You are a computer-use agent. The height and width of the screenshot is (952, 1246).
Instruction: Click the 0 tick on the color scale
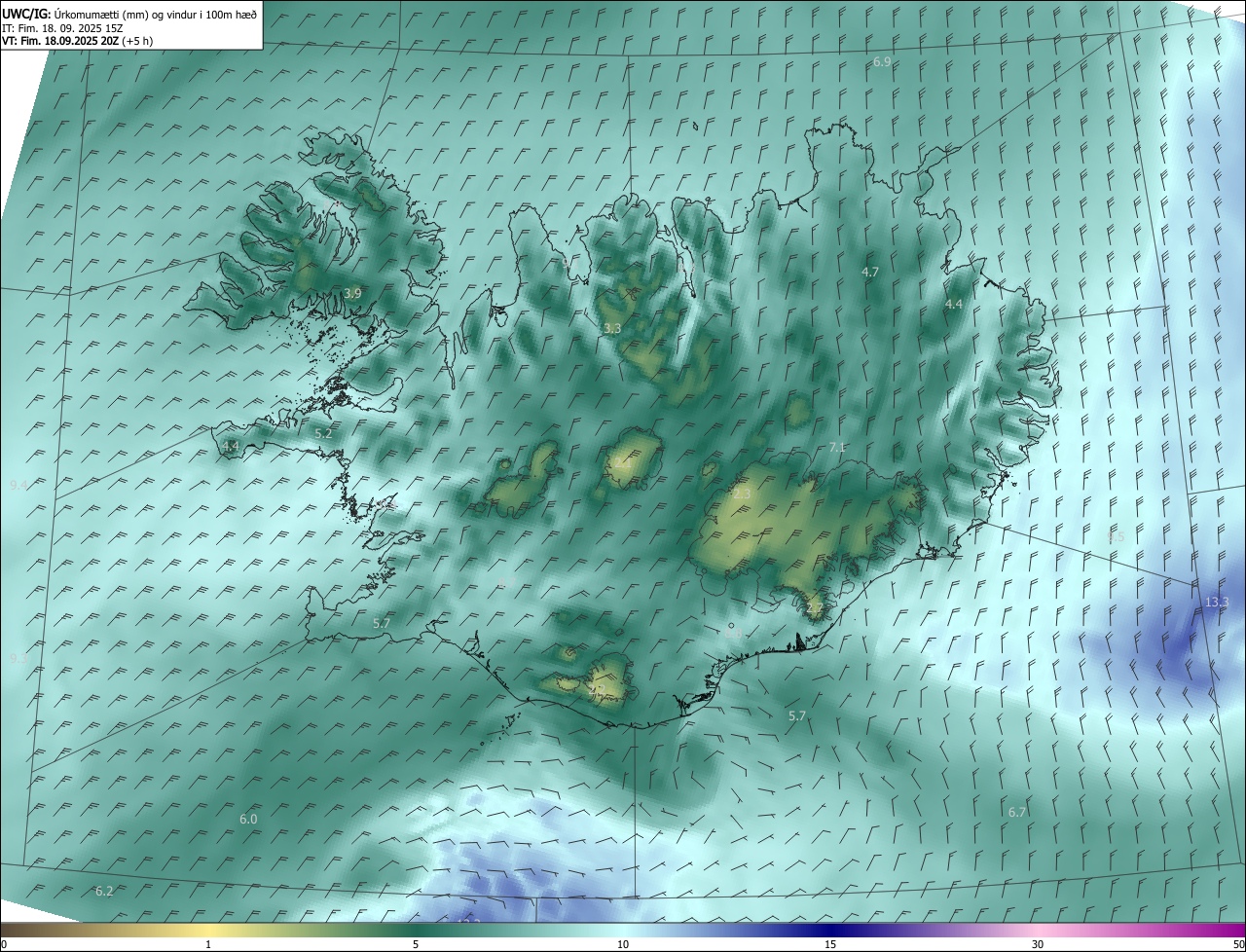point(4,944)
